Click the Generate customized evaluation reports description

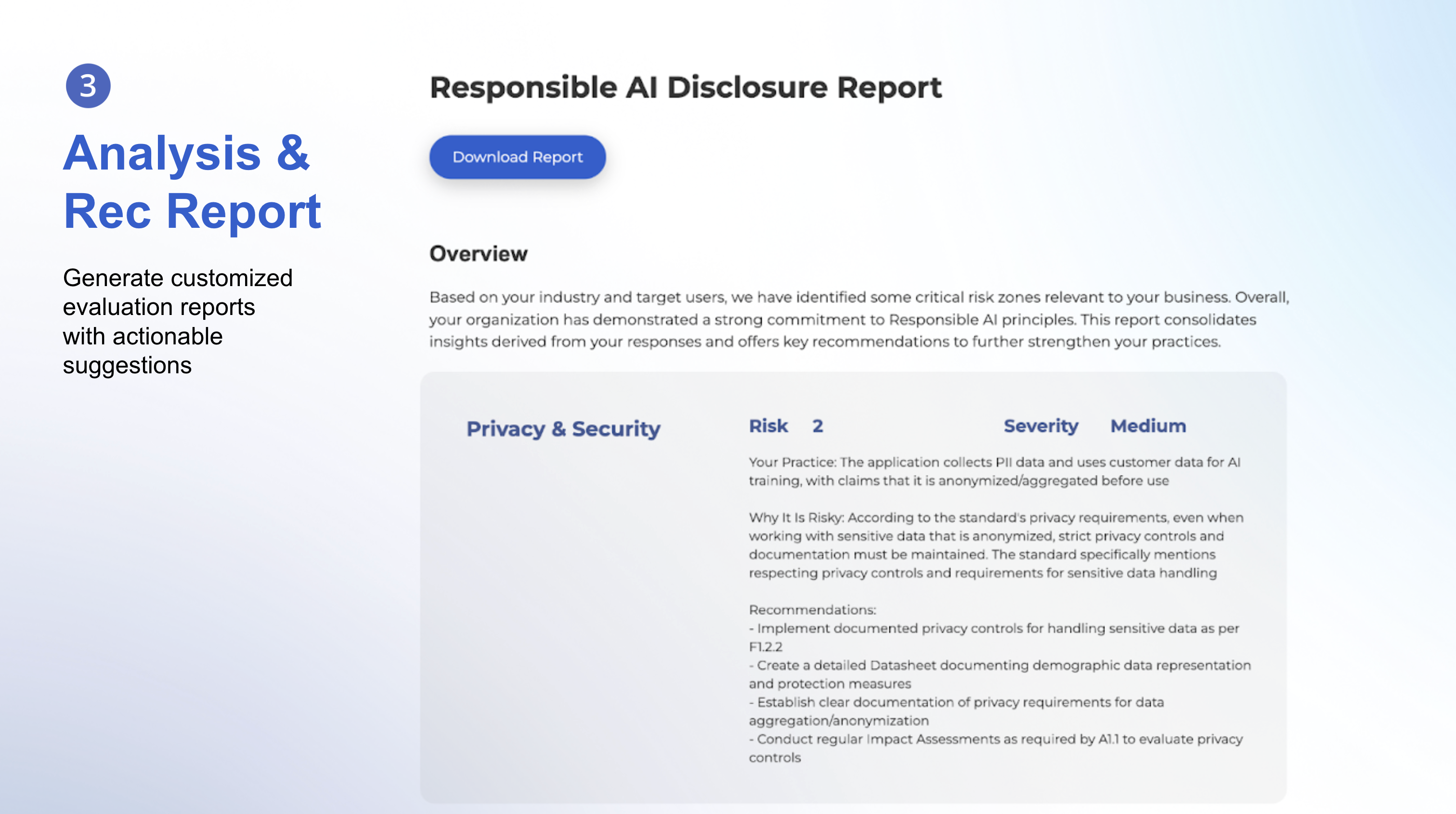[x=177, y=321]
